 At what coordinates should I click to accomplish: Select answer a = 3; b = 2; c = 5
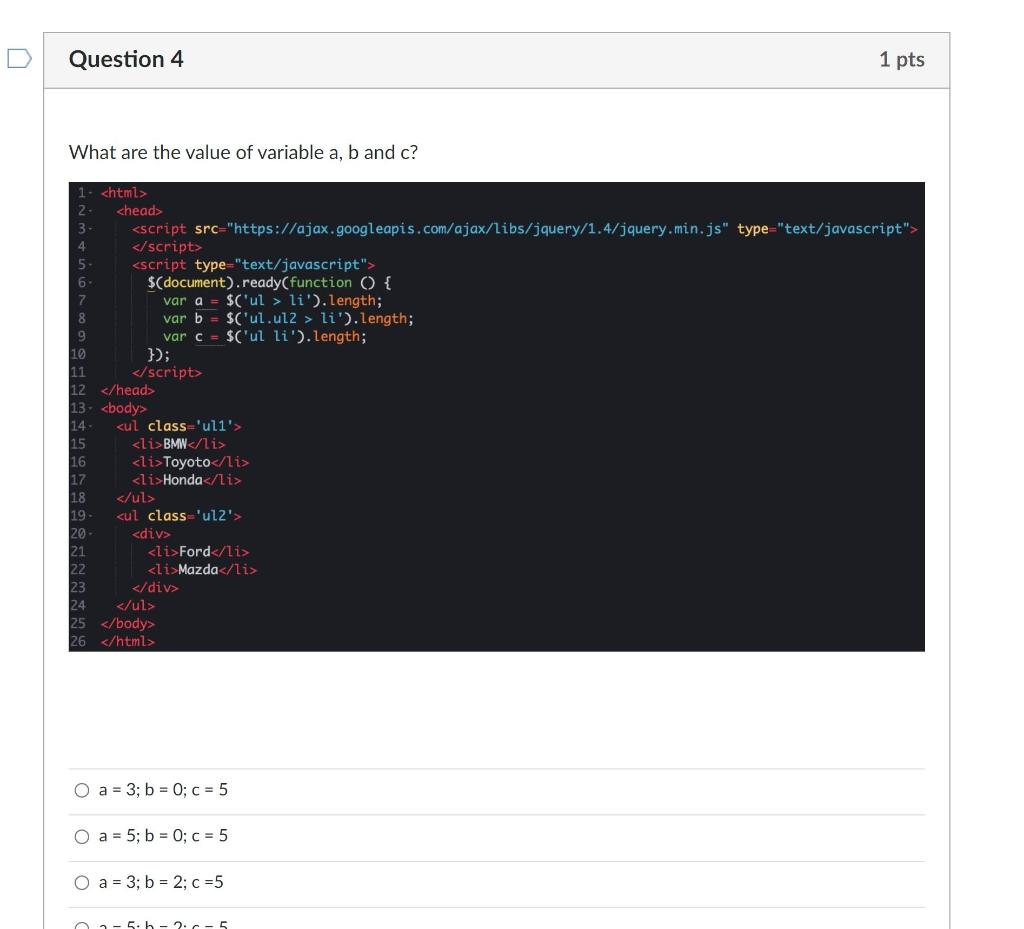[82, 882]
